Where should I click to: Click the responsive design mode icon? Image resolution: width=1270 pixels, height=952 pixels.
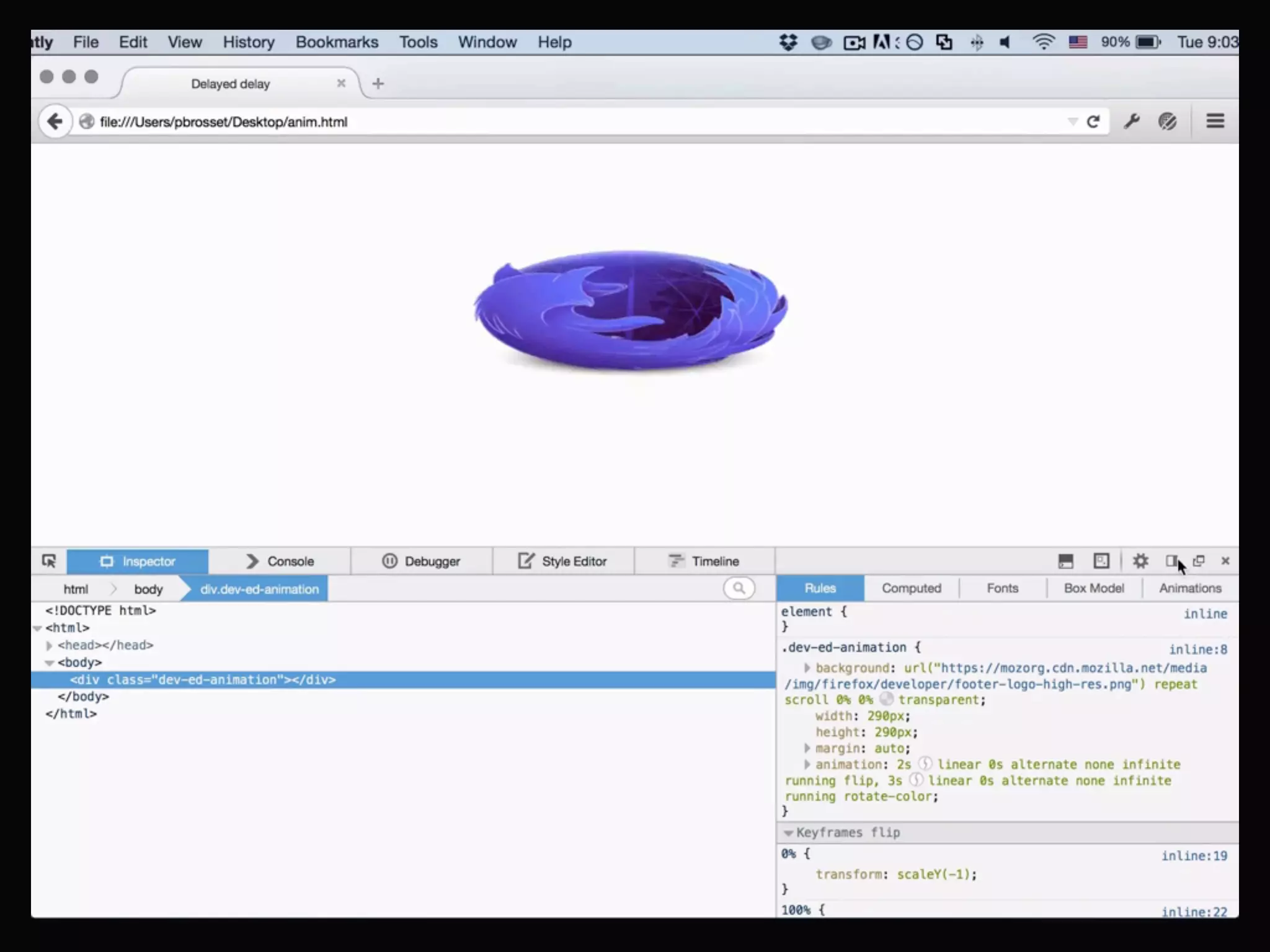click(x=1101, y=561)
